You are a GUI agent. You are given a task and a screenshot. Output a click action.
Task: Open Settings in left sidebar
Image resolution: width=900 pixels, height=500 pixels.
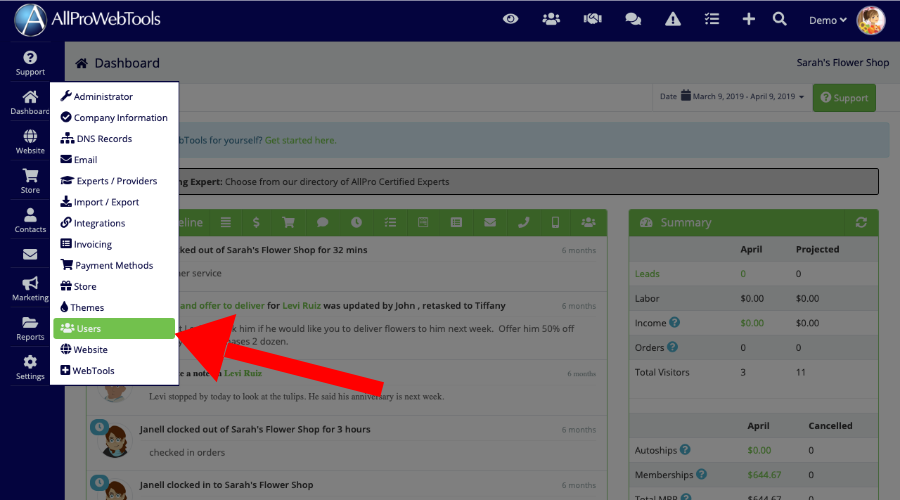[30, 367]
